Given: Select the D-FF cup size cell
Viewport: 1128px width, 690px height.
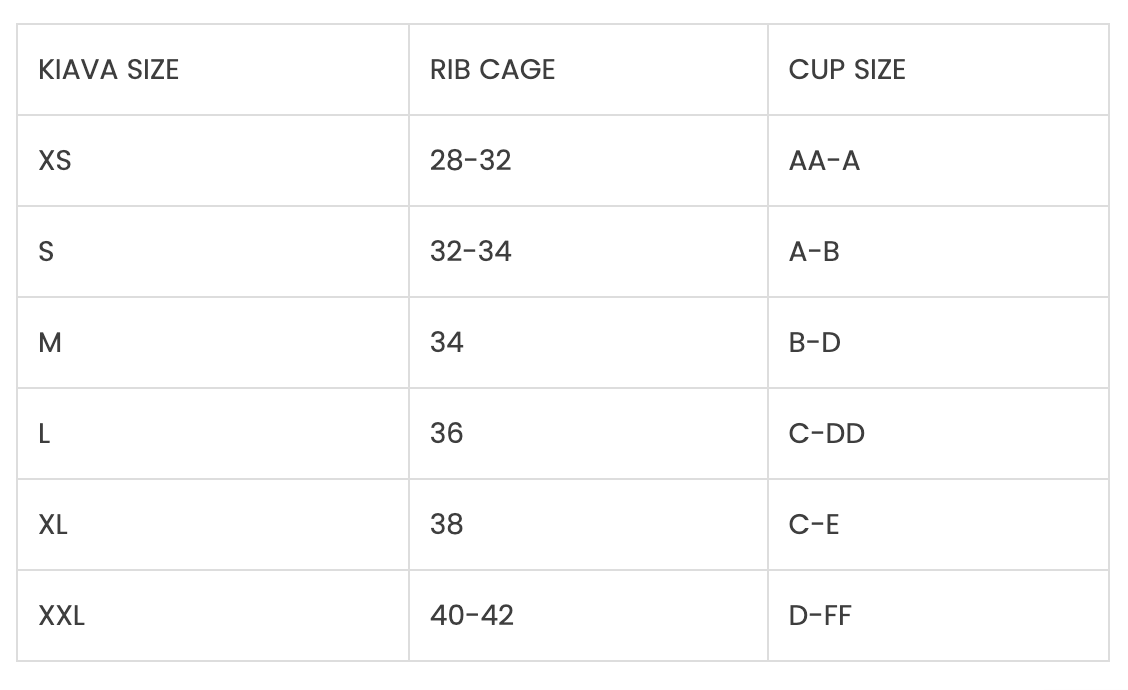Looking at the screenshot, I should tap(820, 616).
